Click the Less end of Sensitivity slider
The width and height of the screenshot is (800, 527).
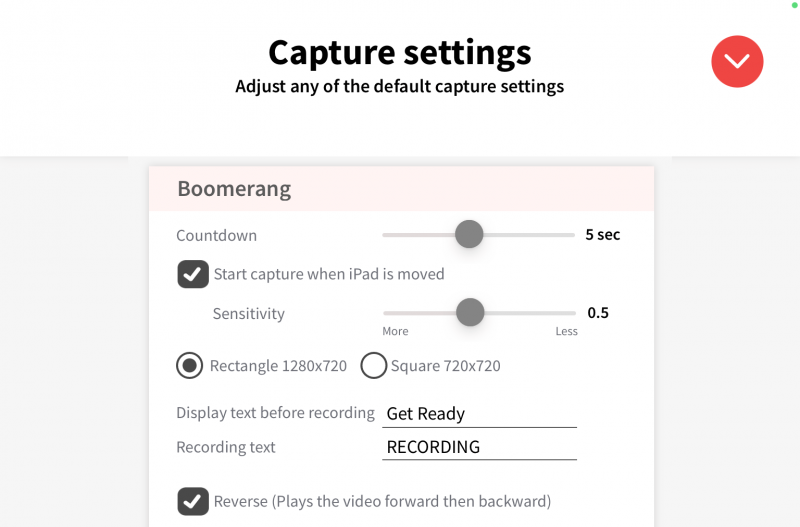click(566, 331)
